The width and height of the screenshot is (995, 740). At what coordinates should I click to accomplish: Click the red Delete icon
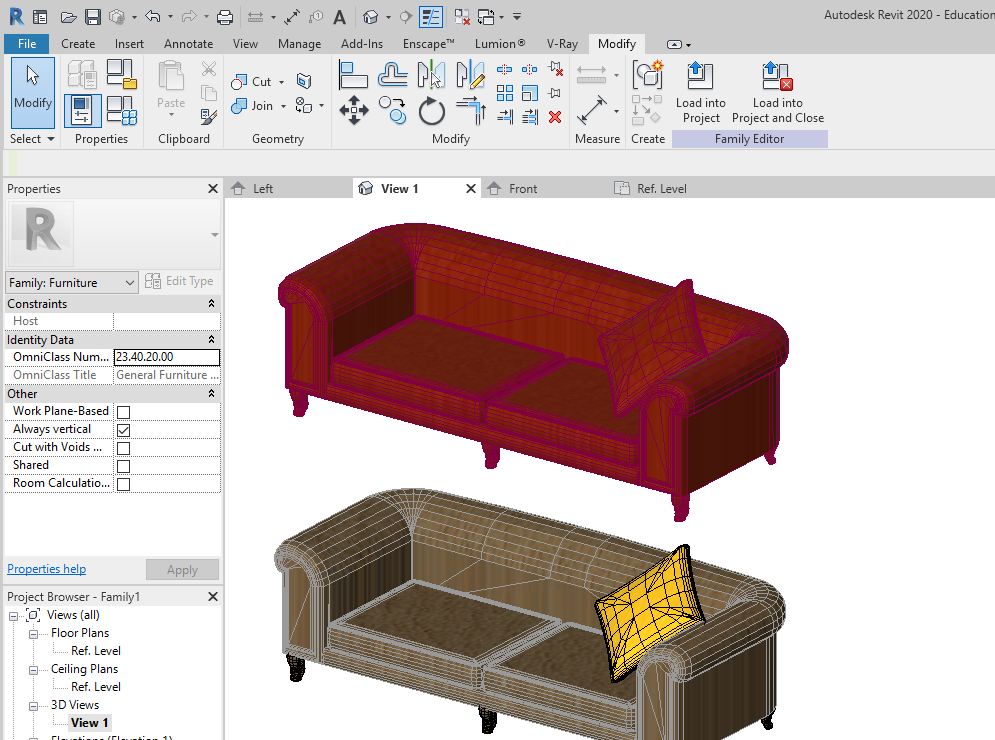click(555, 117)
